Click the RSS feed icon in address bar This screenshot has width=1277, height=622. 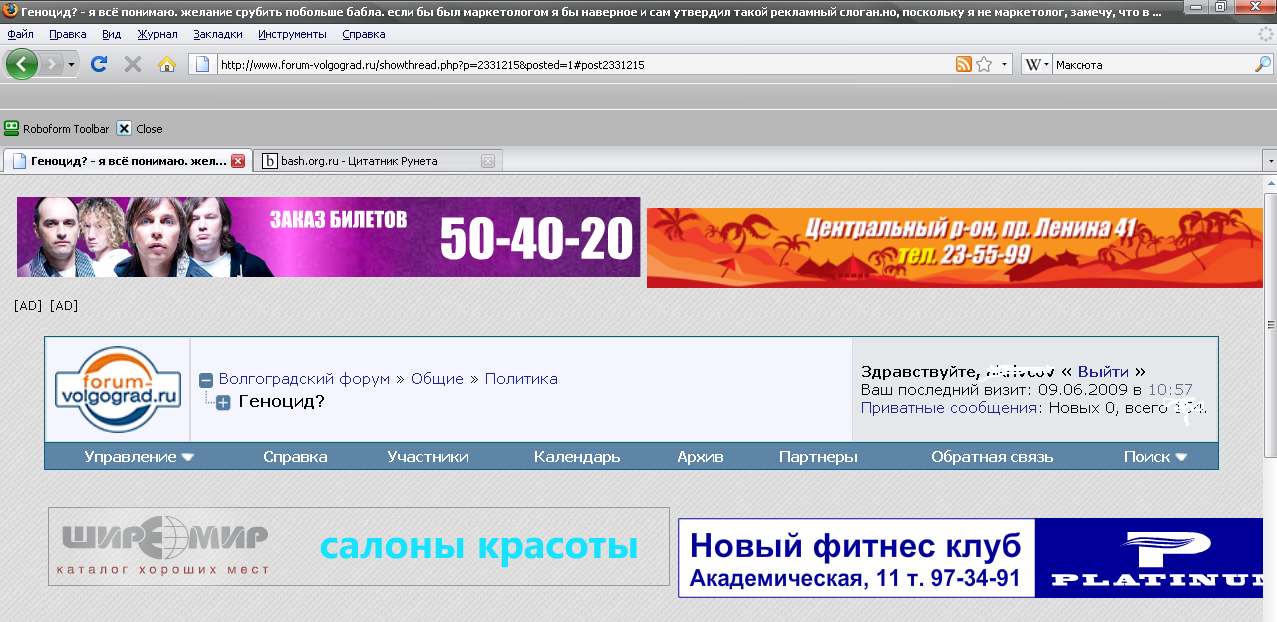(x=963, y=64)
